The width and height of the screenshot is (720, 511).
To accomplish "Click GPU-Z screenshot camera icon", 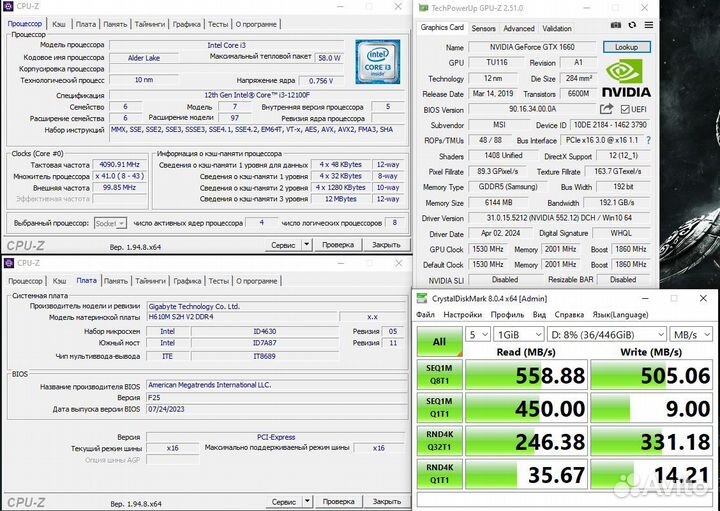I will 616,25.
